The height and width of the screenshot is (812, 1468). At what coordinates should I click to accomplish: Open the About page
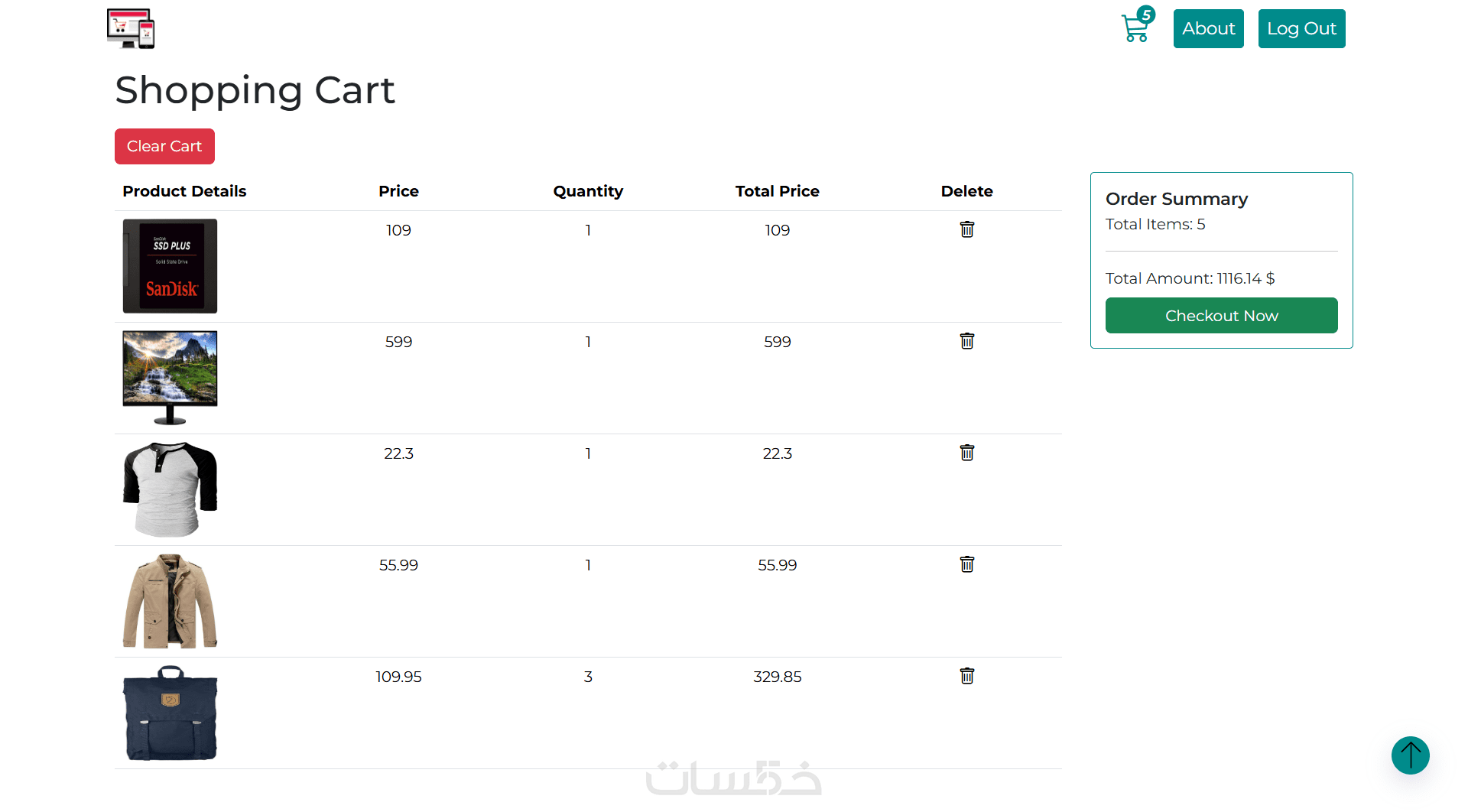pos(1208,29)
